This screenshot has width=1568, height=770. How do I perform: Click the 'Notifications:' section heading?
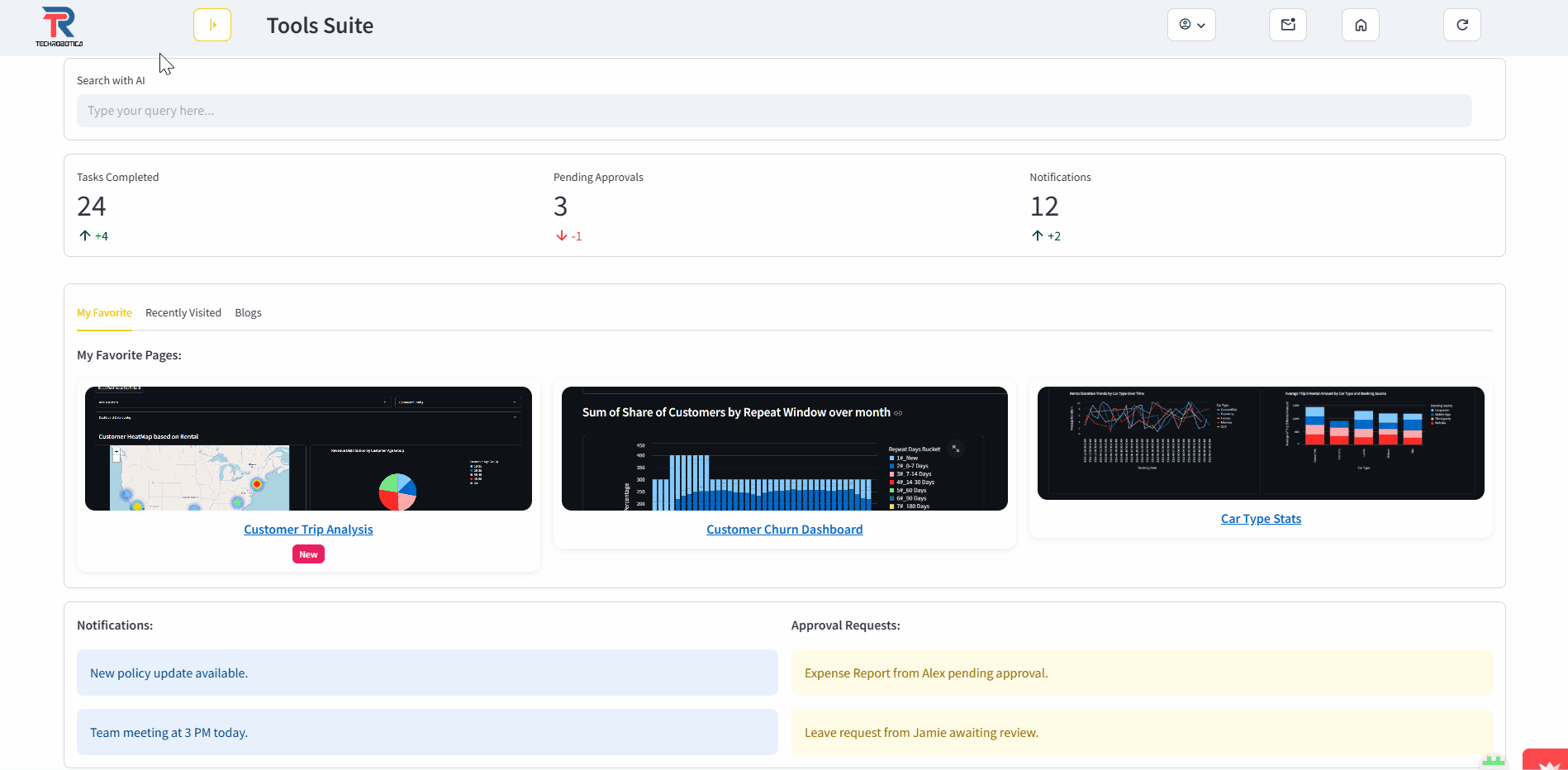[x=115, y=625]
